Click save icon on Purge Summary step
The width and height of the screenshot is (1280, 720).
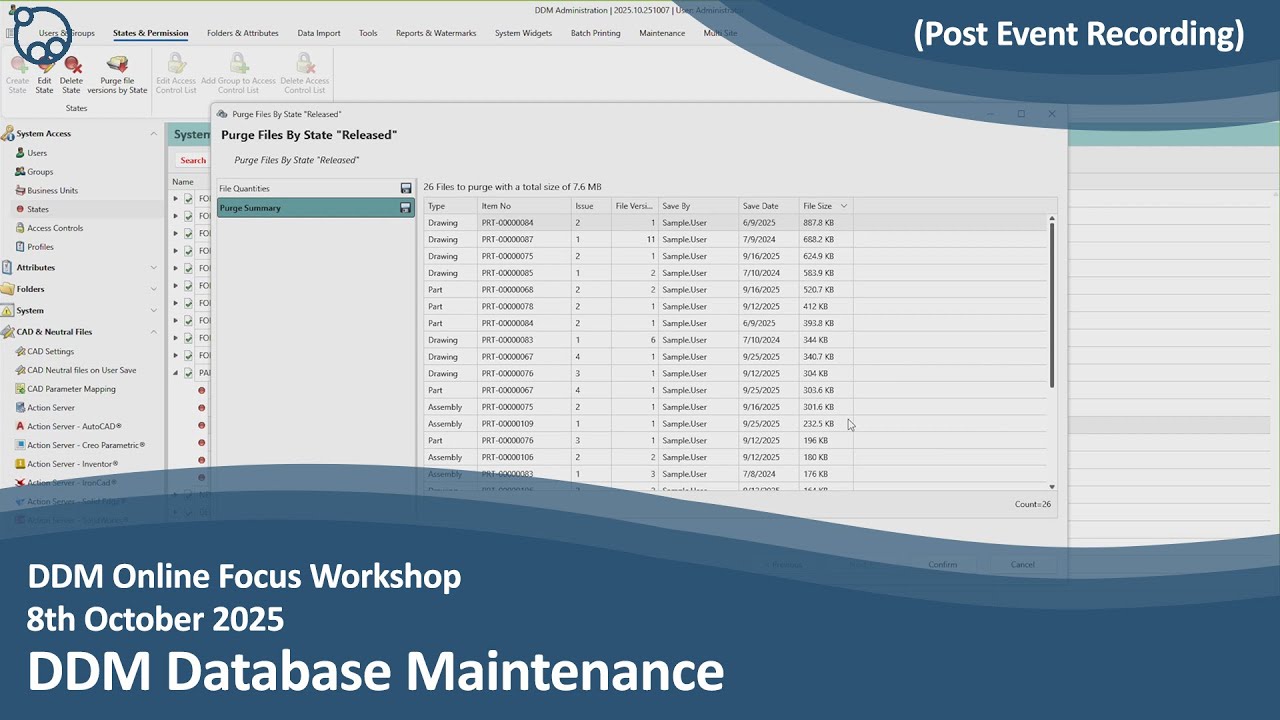(x=405, y=208)
